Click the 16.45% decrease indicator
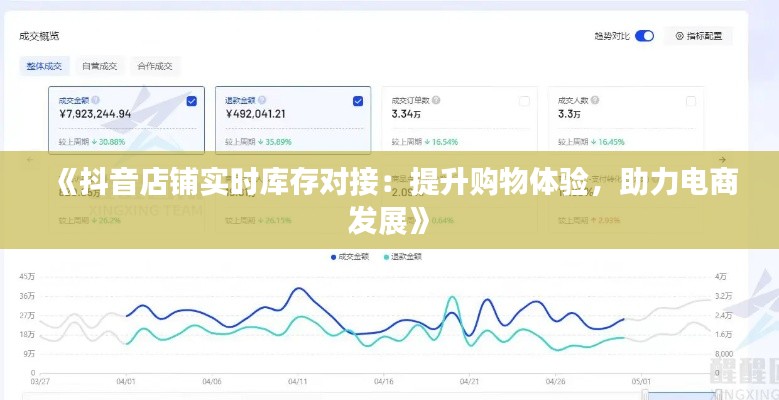Image resolution: width=779 pixels, height=400 pixels. coord(608,142)
